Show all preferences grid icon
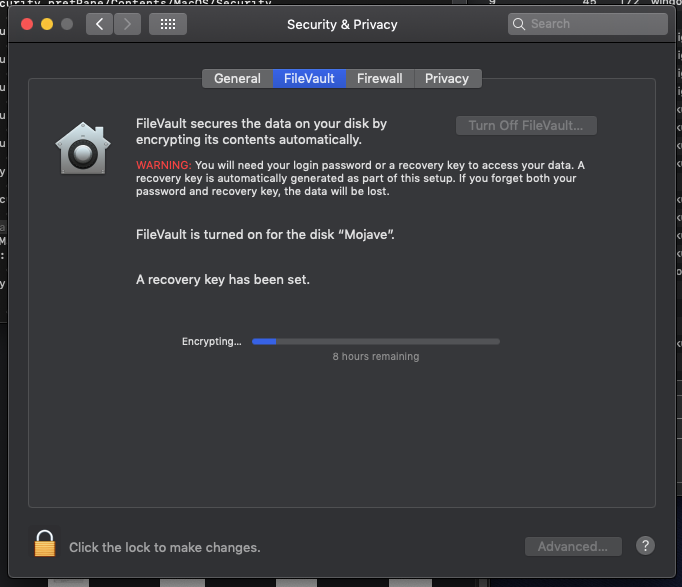682x587 pixels. [x=168, y=24]
